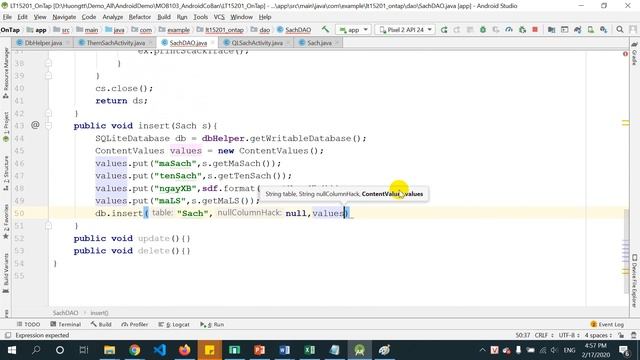The width and height of the screenshot is (640, 360).
Task: Open the Gradle side panel
Action: coord(634,54)
